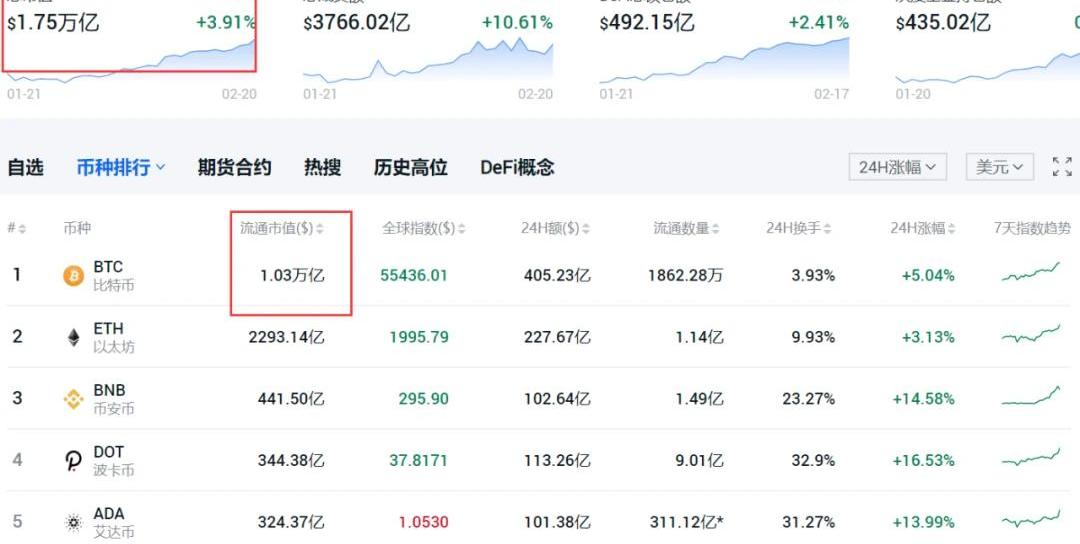The height and width of the screenshot is (544, 1080).
Task: Switch to the 自选 tab
Action: coord(26,167)
